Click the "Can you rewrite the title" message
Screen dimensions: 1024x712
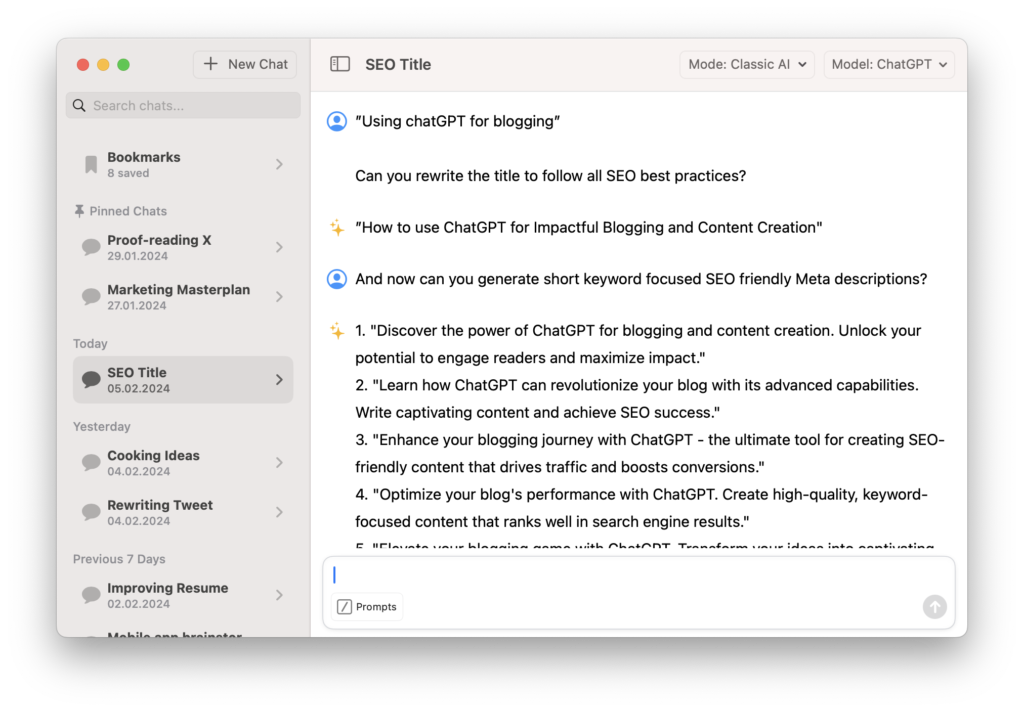551,176
